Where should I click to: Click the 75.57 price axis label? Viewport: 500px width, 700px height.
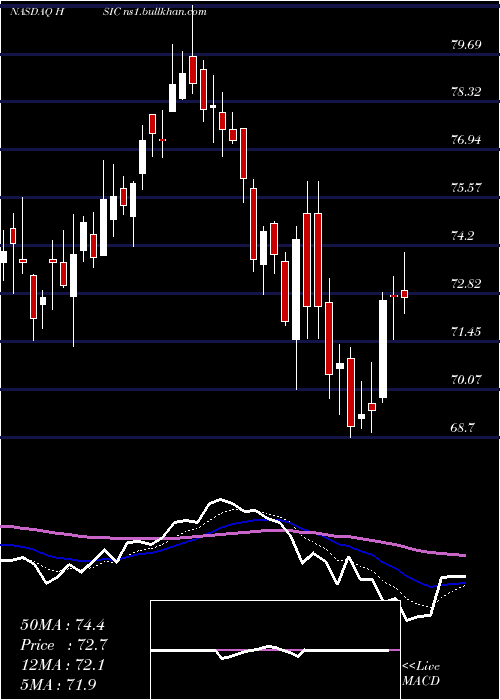point(467,188)
